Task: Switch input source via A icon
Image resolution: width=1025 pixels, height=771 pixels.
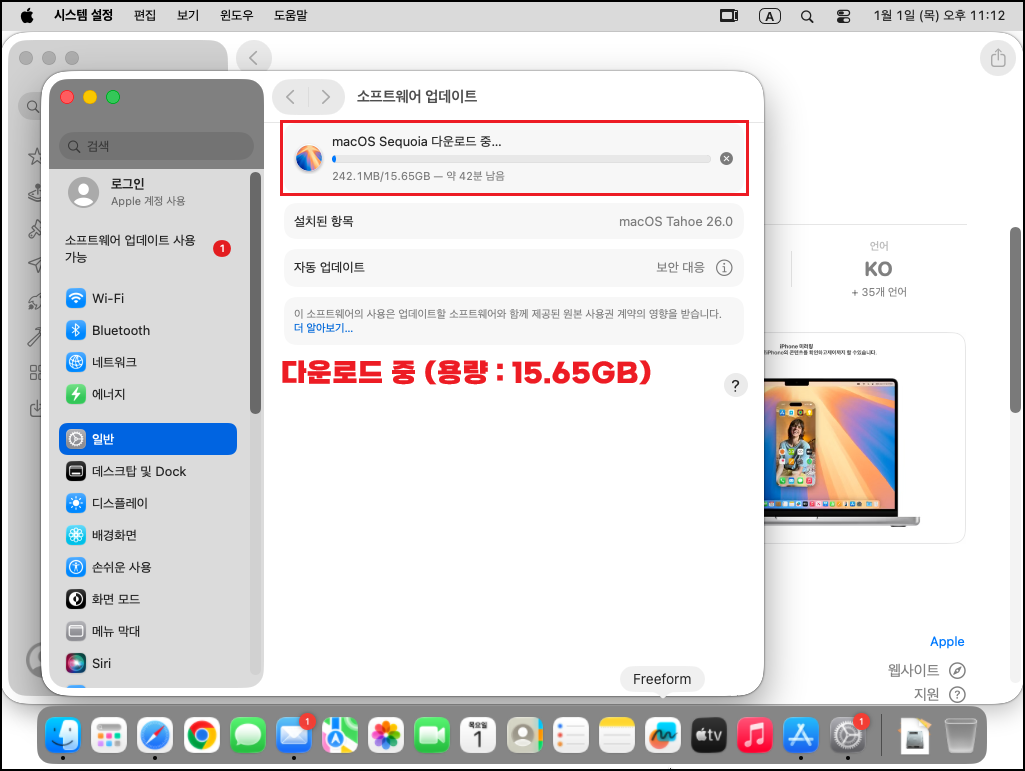Action: [769, 16]
